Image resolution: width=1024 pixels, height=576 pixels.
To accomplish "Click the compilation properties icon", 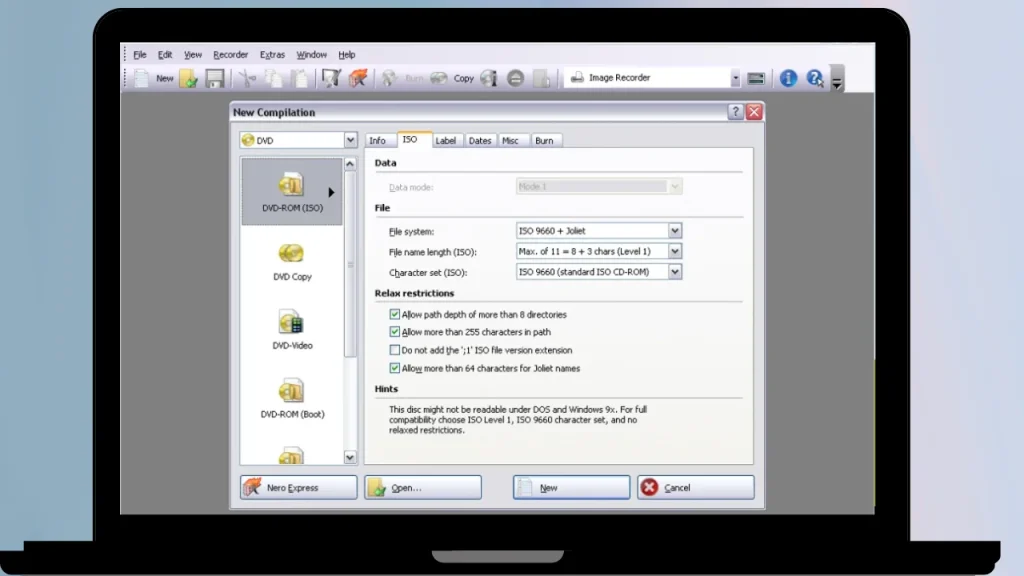I will click(331, 78).
